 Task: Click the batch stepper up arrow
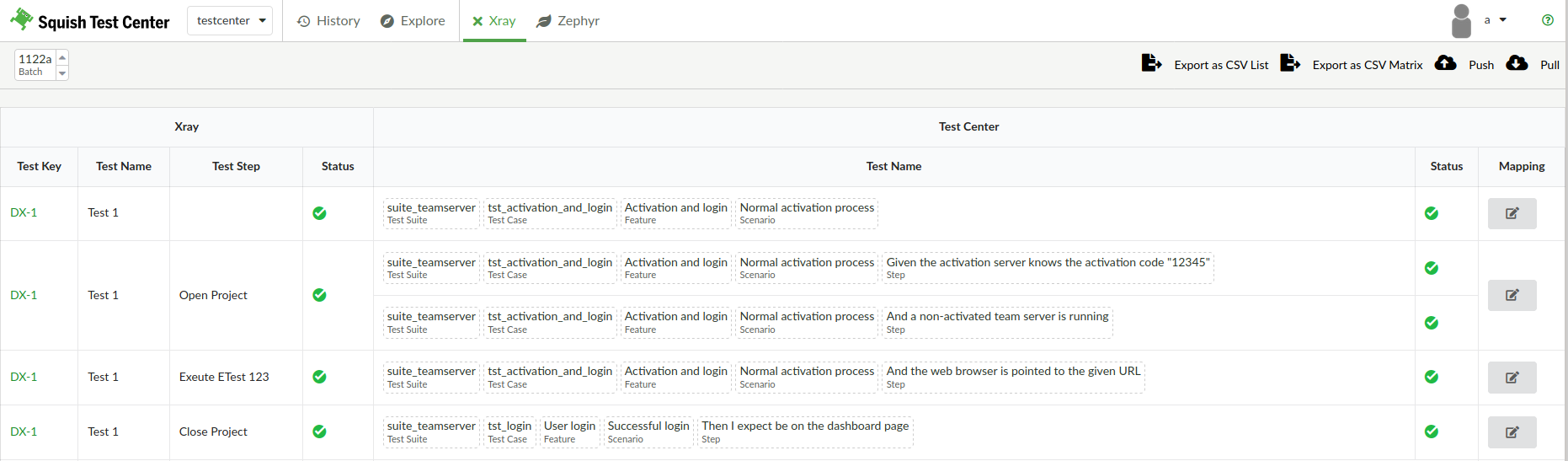point(62,57)
